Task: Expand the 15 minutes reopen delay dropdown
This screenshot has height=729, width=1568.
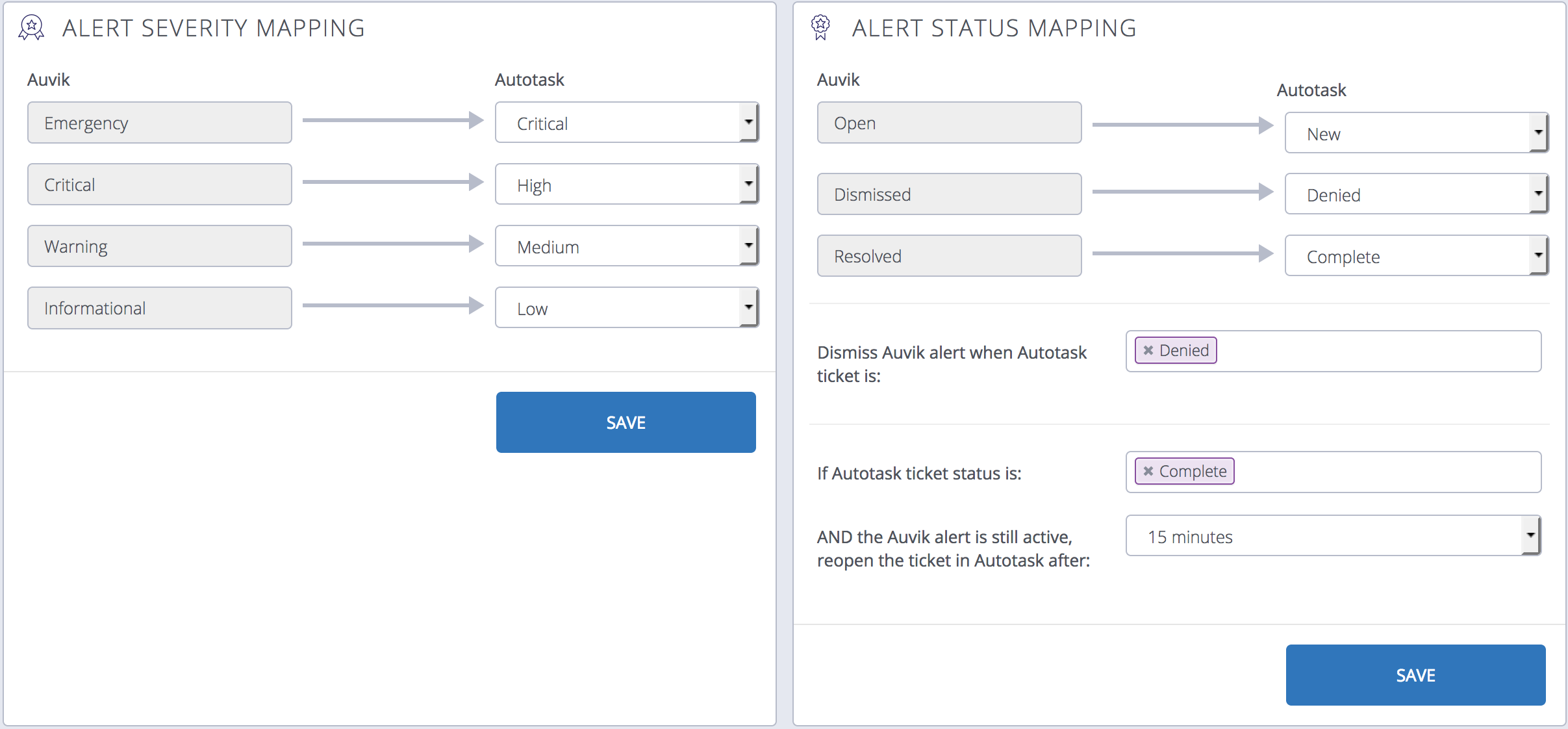Action: tap(1334, 535)
